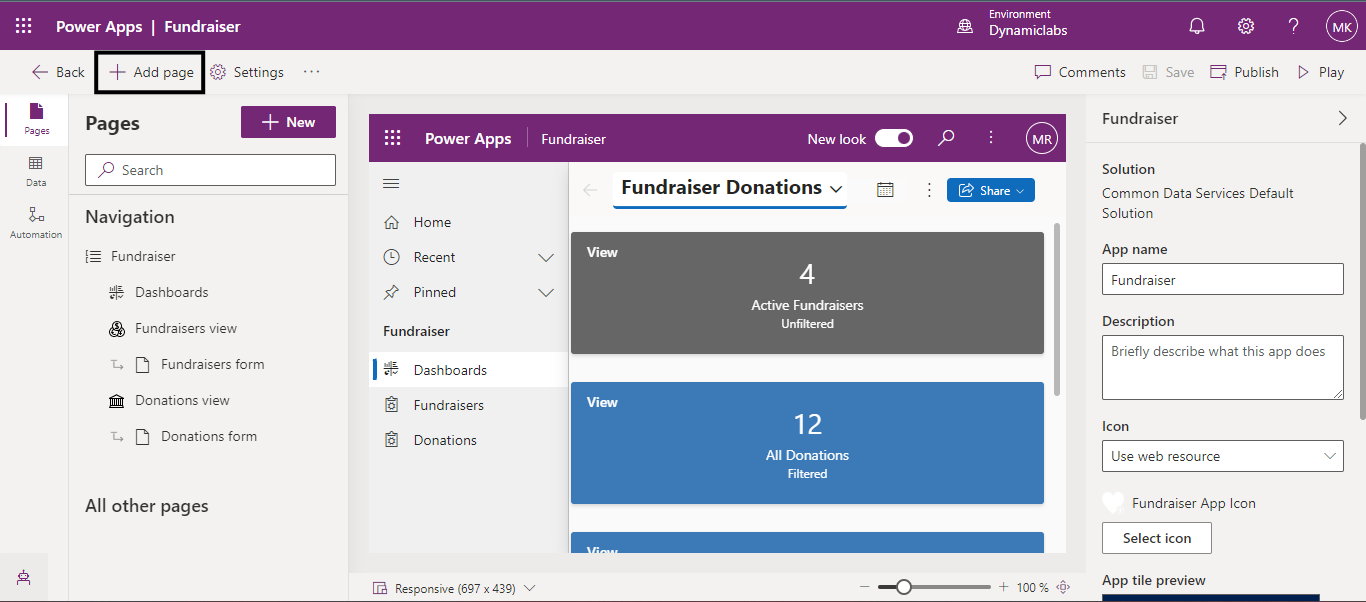1366x602 pixels.
Task: Click the Publish button
Action: point(1244,72)
